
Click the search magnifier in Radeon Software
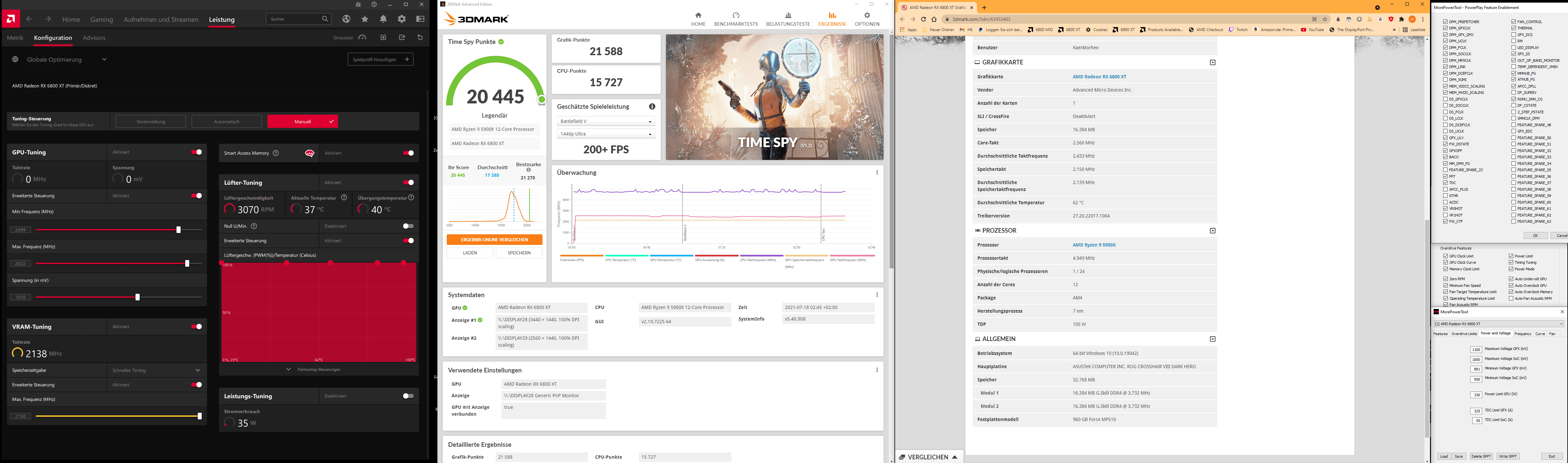tap(325, 19)
